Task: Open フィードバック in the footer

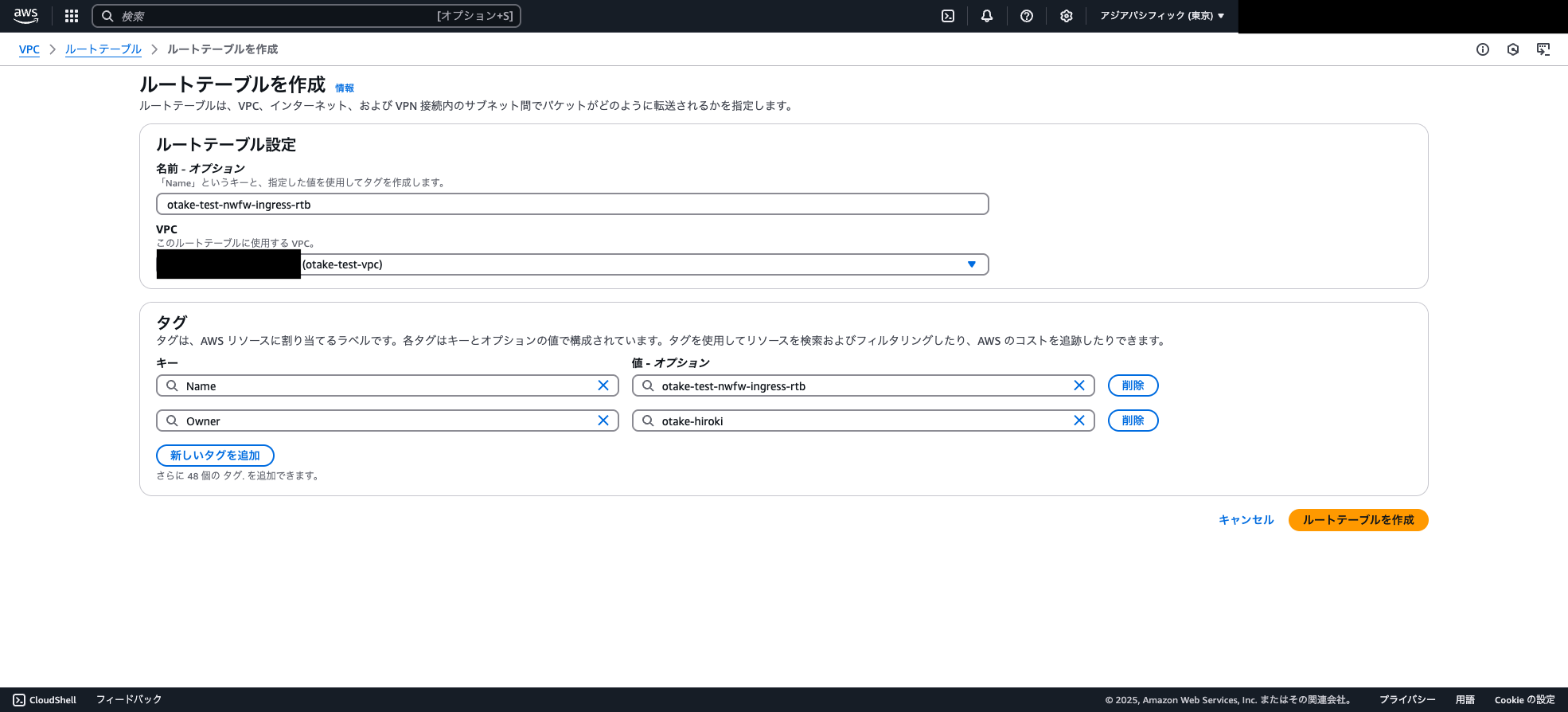Action: [129, 699]
